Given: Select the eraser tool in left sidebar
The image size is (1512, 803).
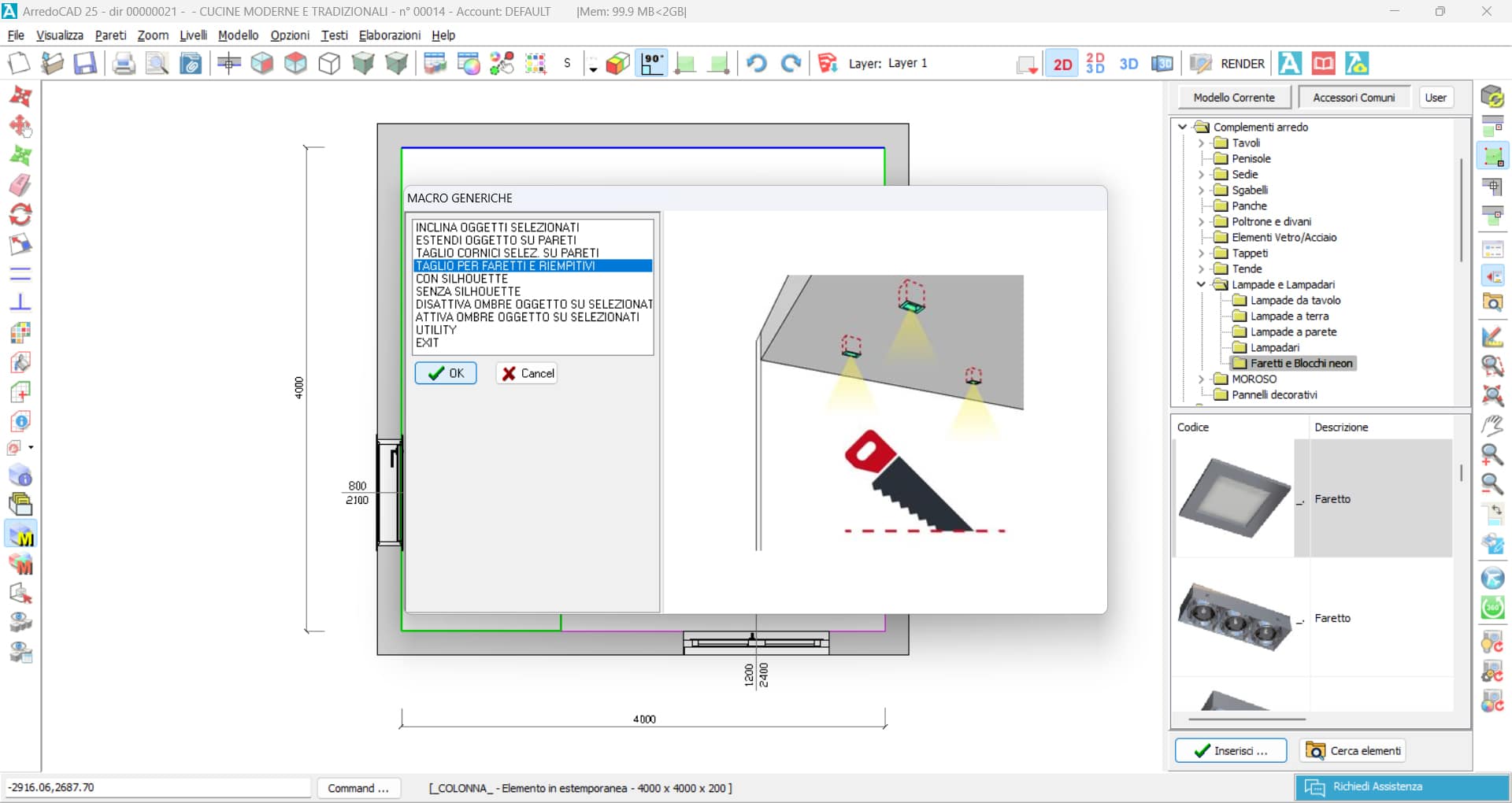Looking at the screenshot, I should pos(20,185).
